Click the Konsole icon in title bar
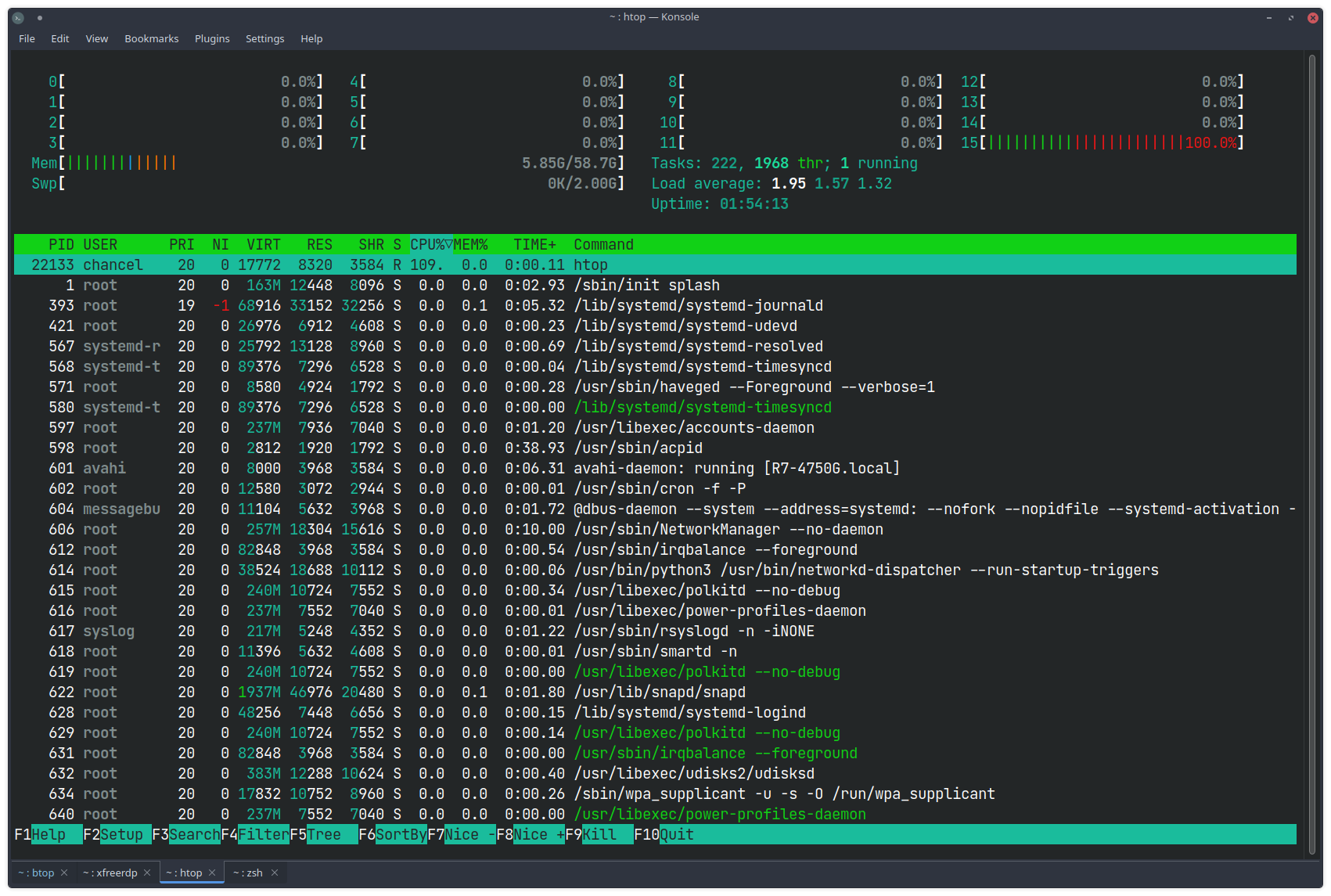Image resolution: width=1331 pixels, height=896 pixels. coord(18,17)
